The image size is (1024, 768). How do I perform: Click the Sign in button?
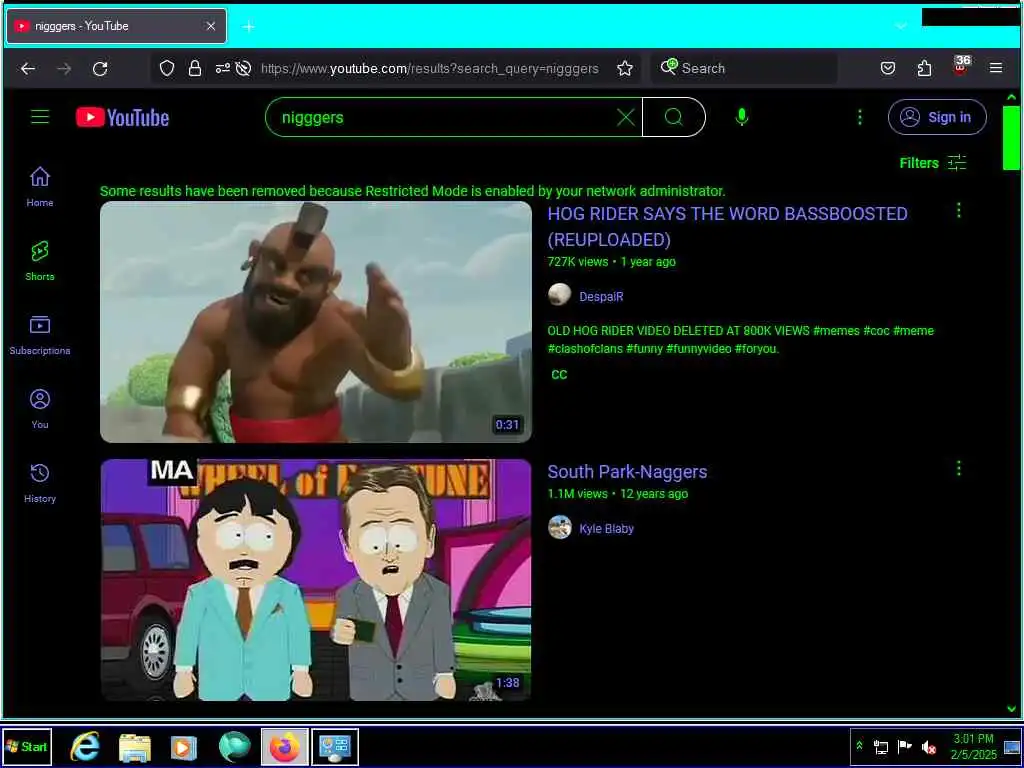(x=937, y=117)
